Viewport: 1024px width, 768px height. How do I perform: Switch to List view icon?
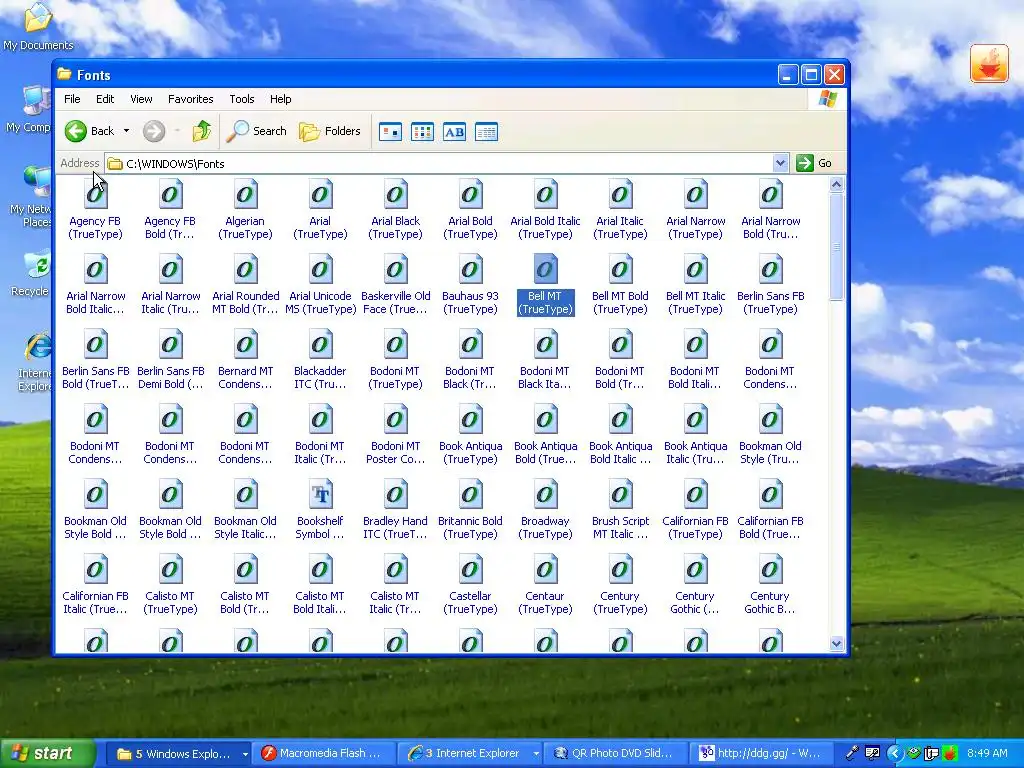click(423, 132)
